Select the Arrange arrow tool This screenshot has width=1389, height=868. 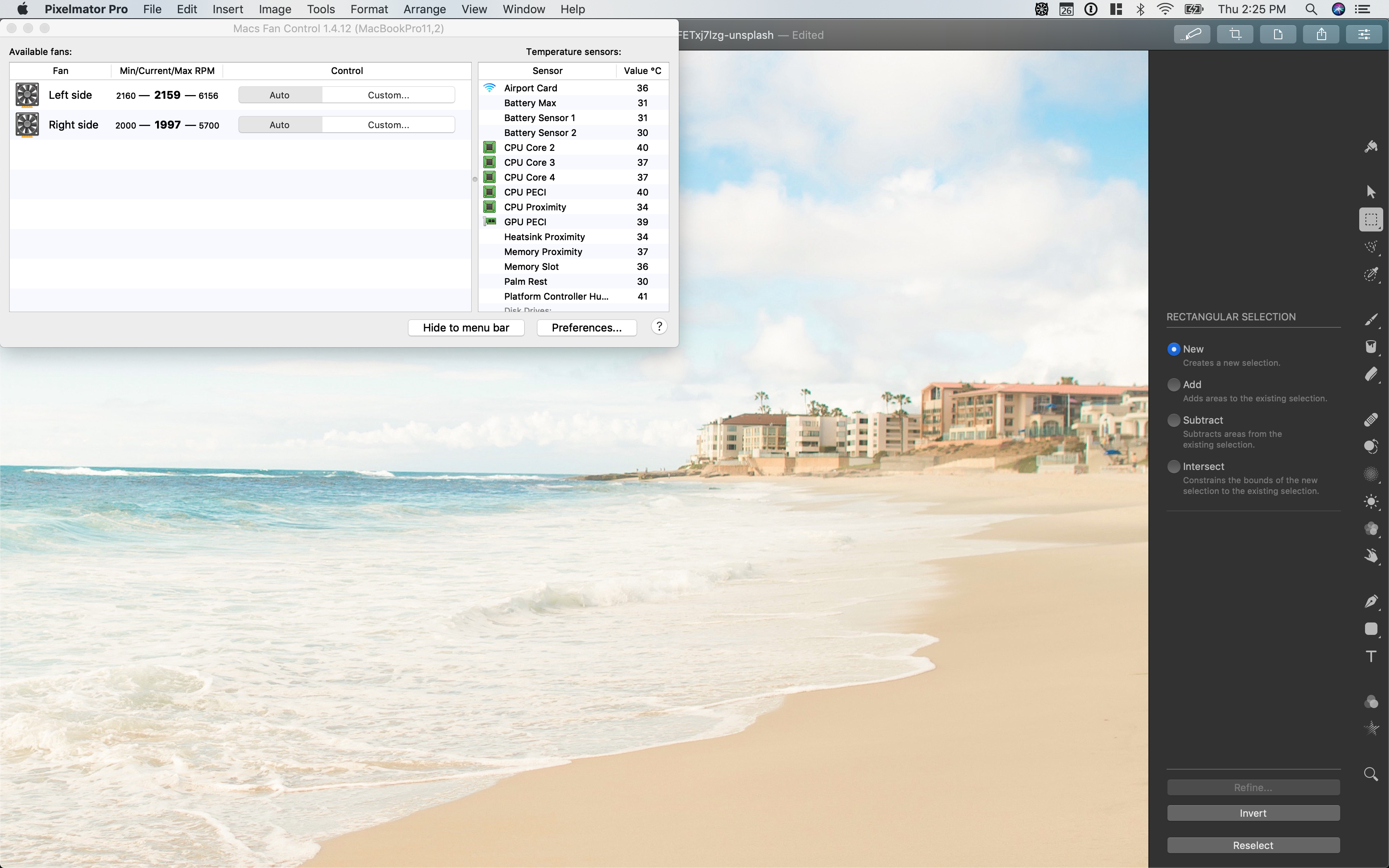pyautogui.click(x=1371, y=192)
